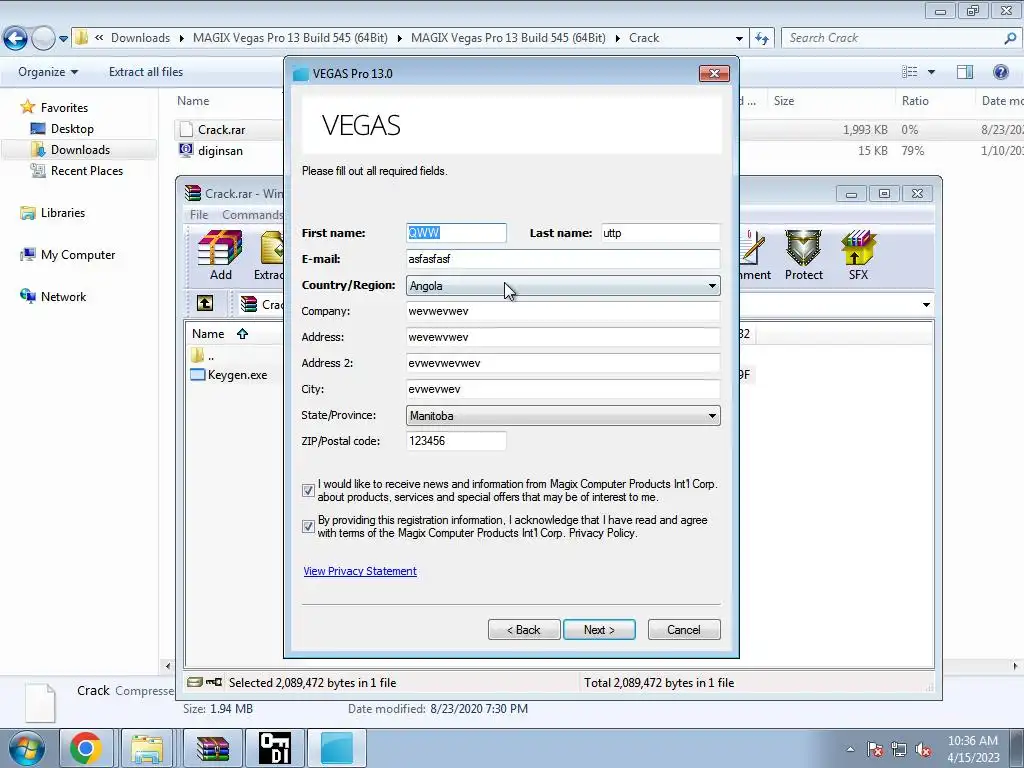Open the WinRAR path dropdown arrow
The image size is (1024, 768).
(x=926, y=304)
